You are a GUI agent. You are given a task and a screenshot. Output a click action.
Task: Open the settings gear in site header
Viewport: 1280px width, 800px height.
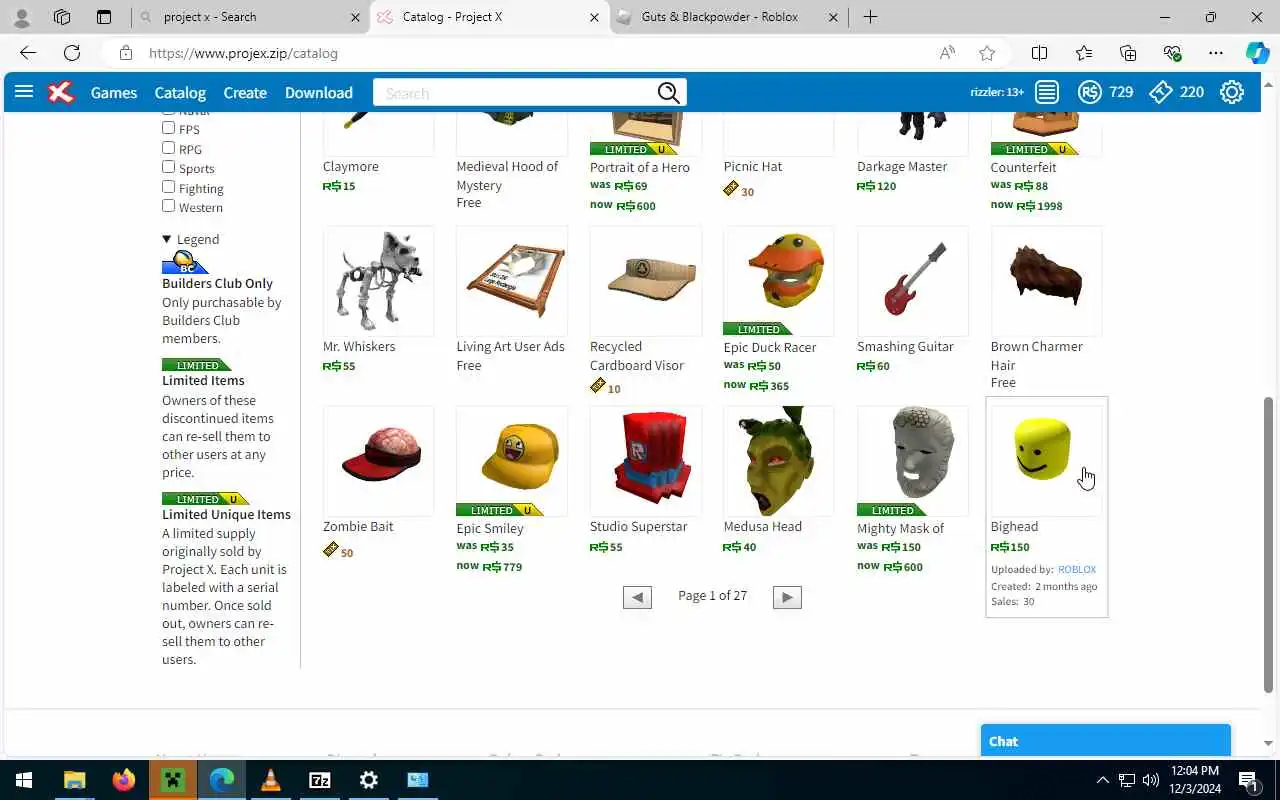[x=1232, y=92]
